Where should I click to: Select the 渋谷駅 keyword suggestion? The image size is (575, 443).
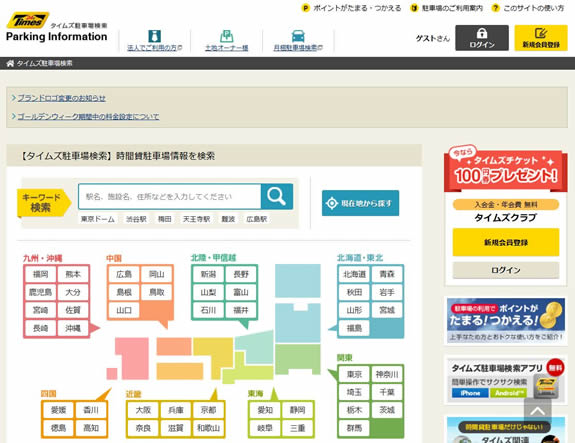136,219
